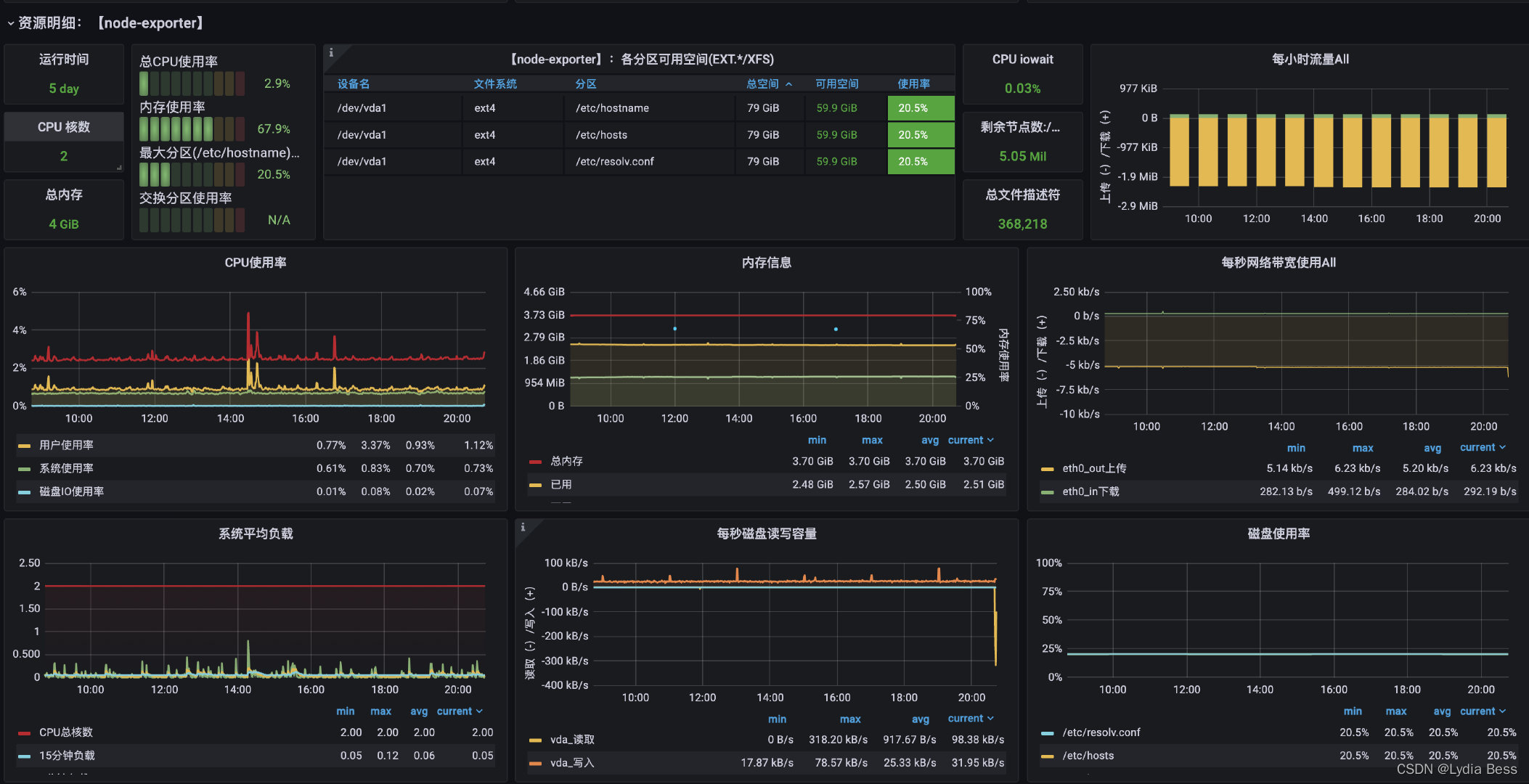Toggle 用户使用率 series in CPU legend

(66, 445)
